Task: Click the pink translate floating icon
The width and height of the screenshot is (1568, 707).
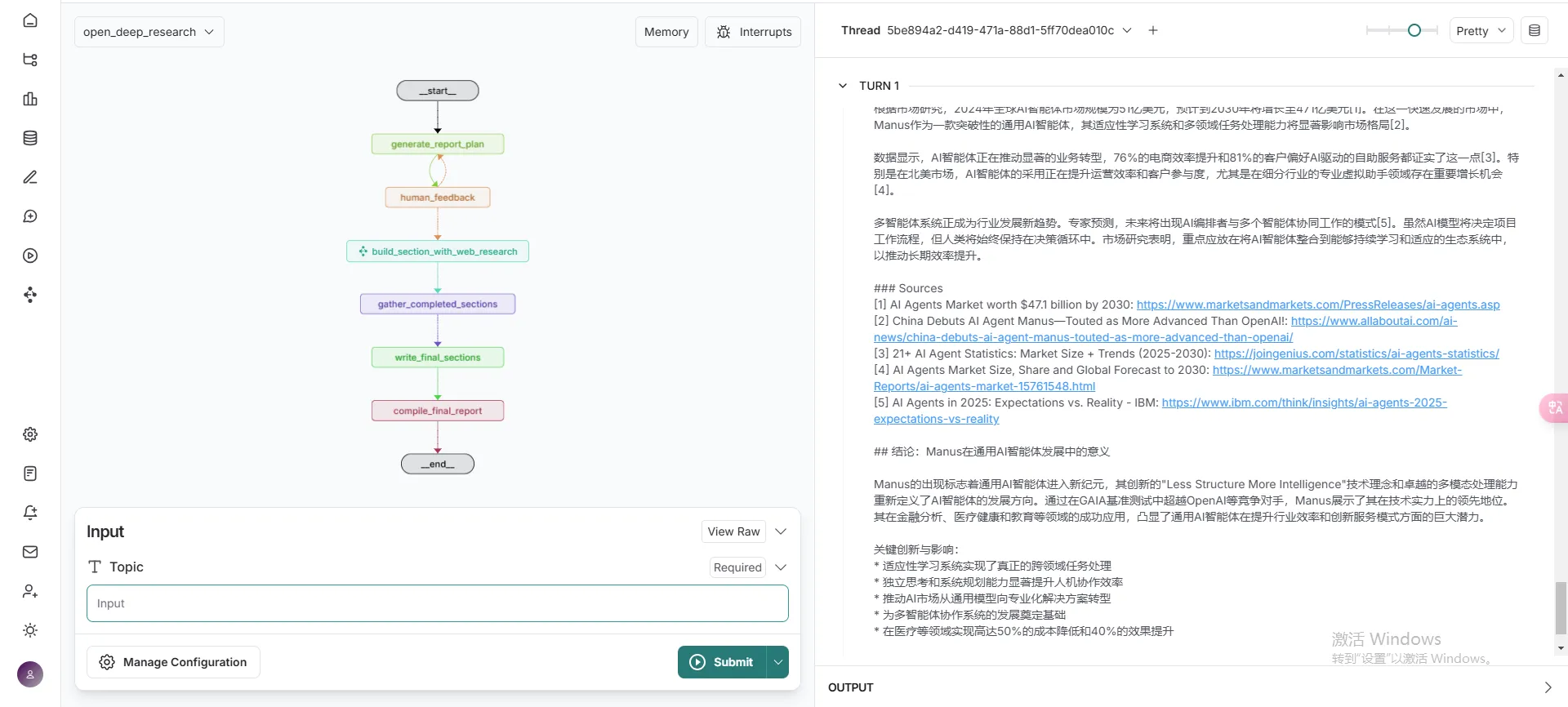Action: (x=1554, y=407)
